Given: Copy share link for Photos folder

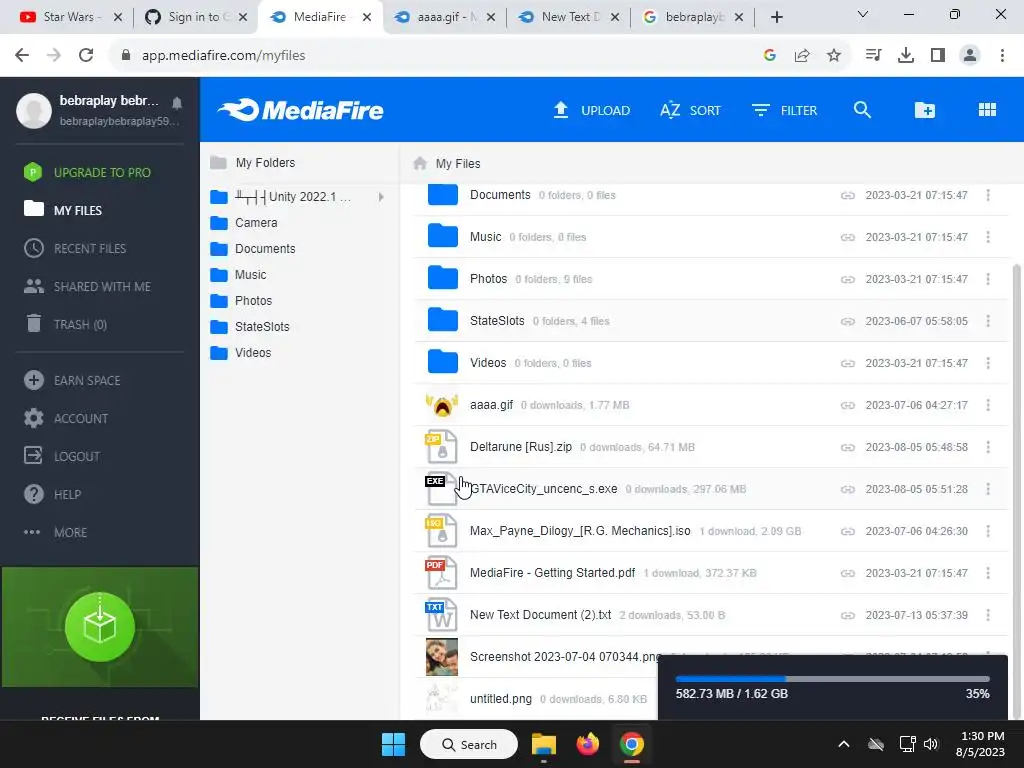Looking at the screenshot, I should click(x=848, y=280).
